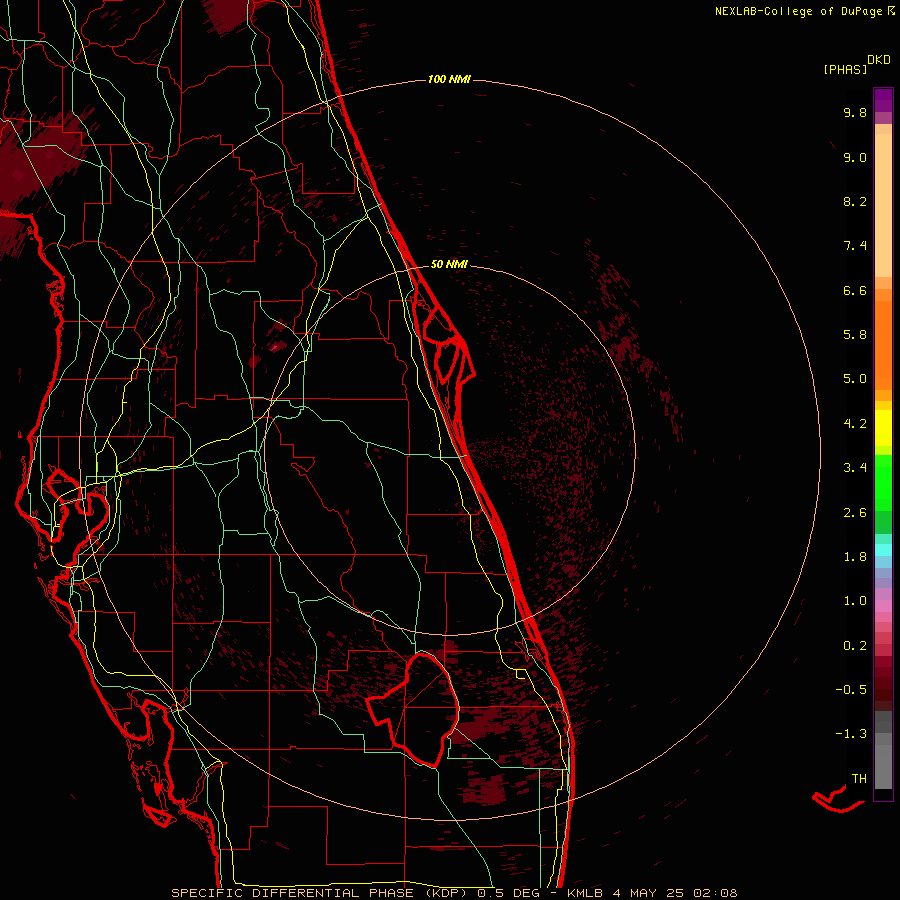The height and width of the screenshot is (900, 900).
Task: Click the 50 NMI range ring label
Action: pos(449,264)
